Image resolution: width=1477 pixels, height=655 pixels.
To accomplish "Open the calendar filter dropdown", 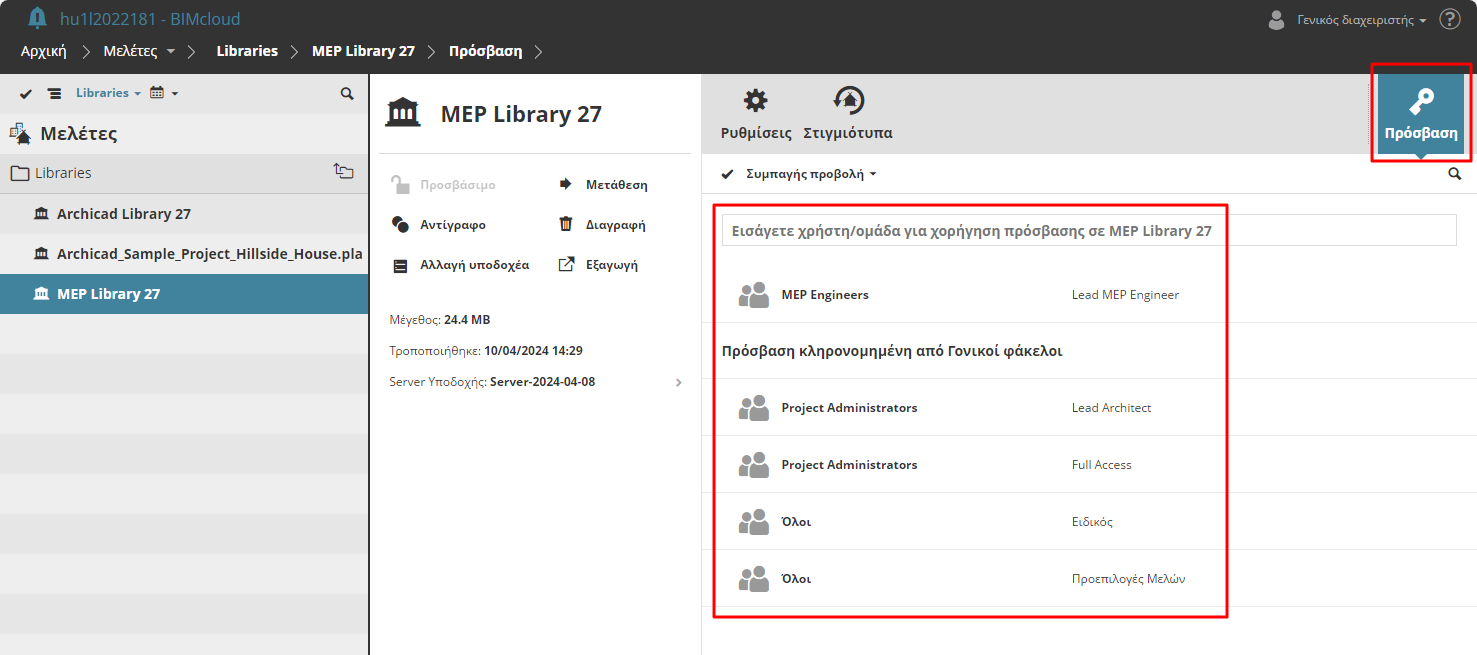I will click(163, 93).
